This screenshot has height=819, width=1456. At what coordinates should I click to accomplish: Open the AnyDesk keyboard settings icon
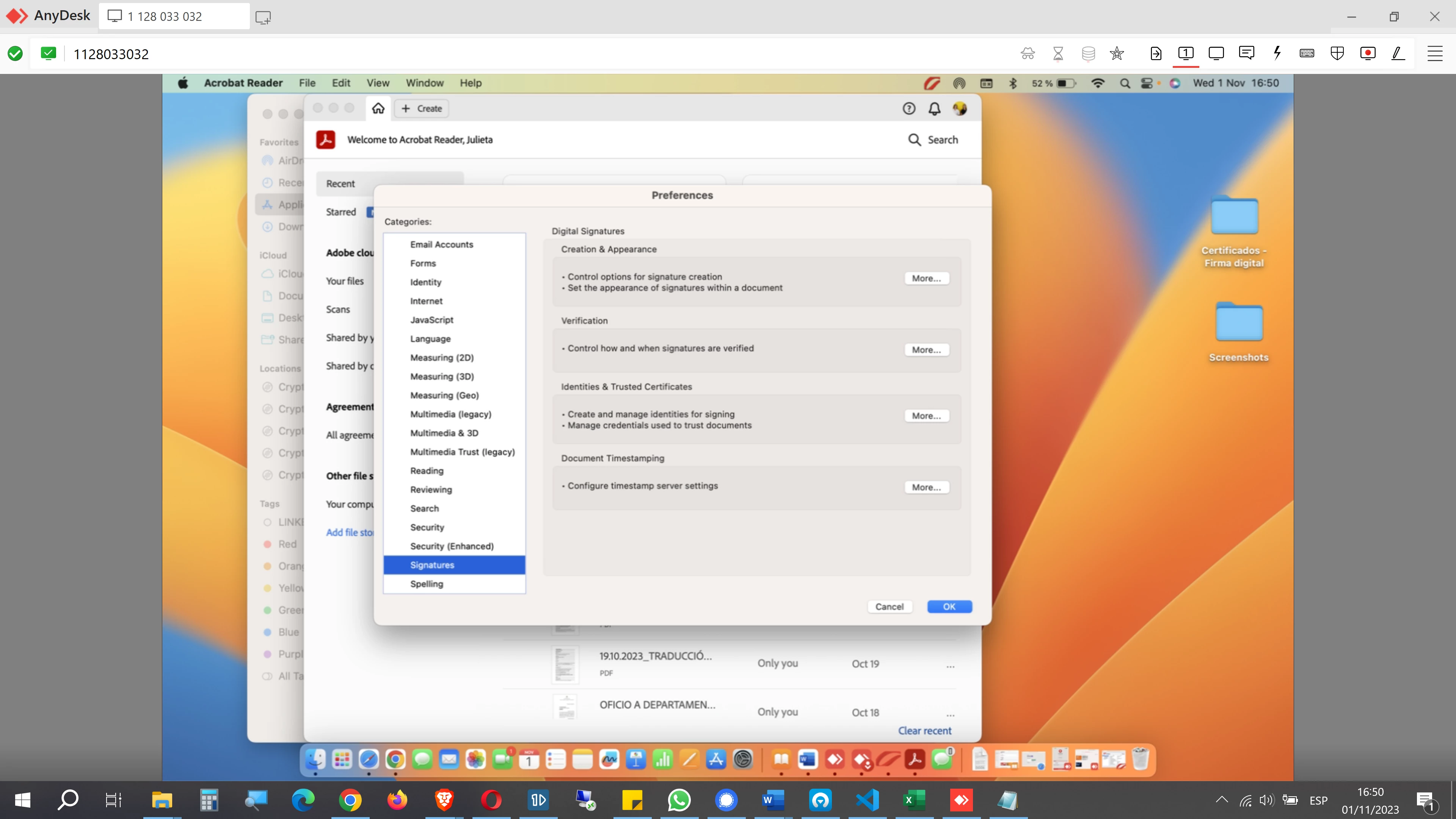pyautogui.click(x=1307, y=54)
